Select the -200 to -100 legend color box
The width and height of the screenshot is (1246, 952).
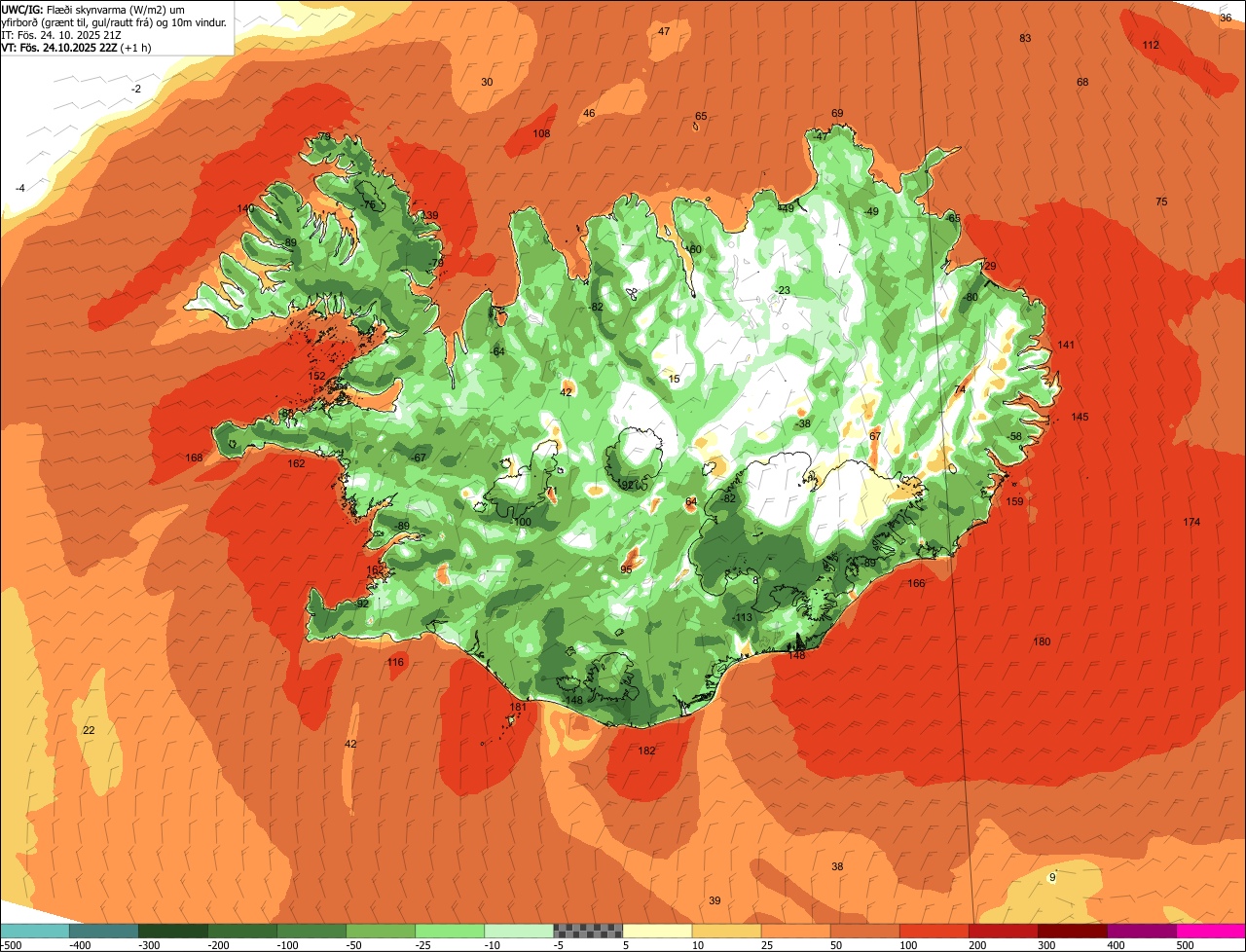(241, 931)
